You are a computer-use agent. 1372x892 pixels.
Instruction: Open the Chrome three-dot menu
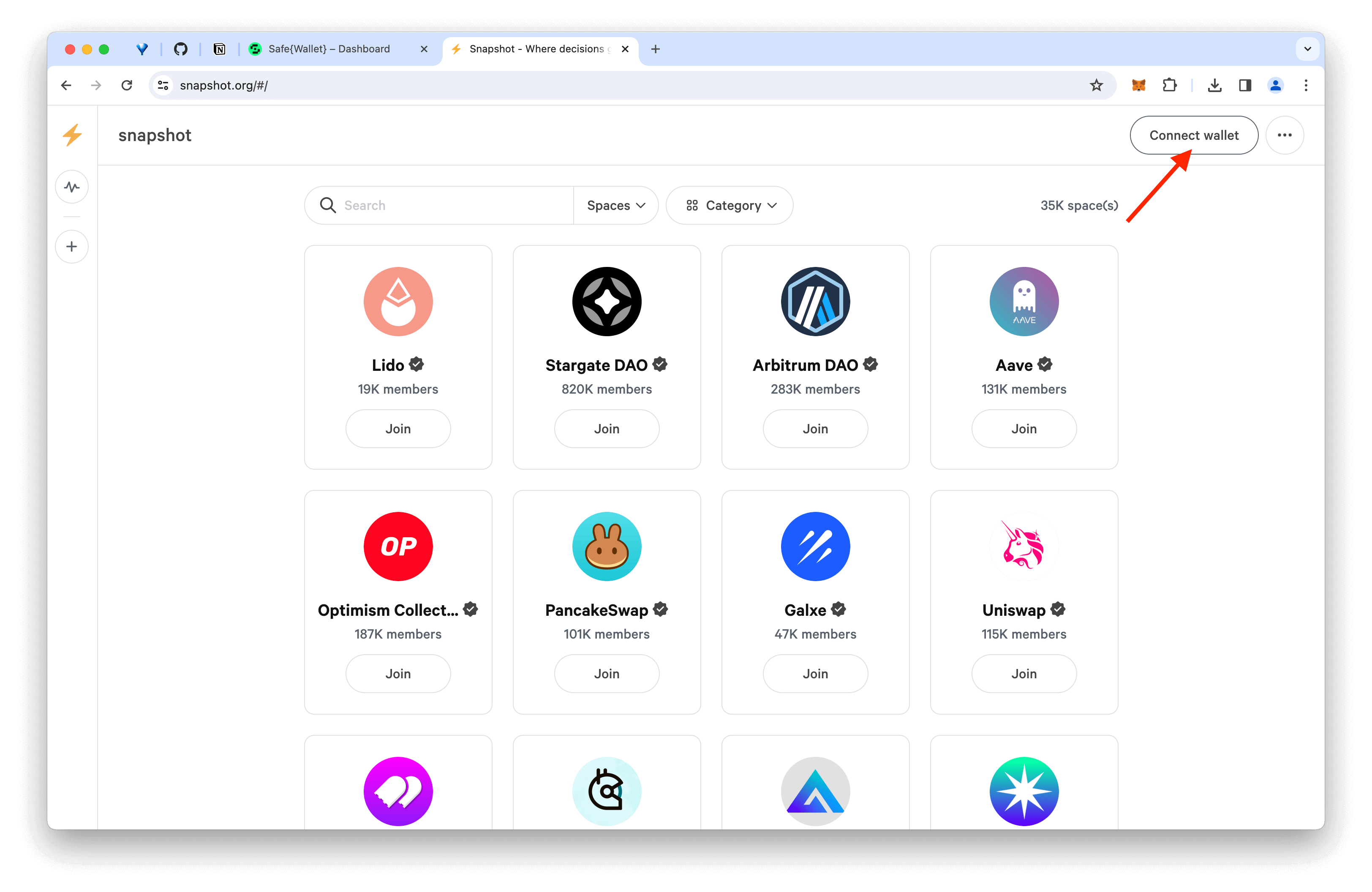(1306, 85)
